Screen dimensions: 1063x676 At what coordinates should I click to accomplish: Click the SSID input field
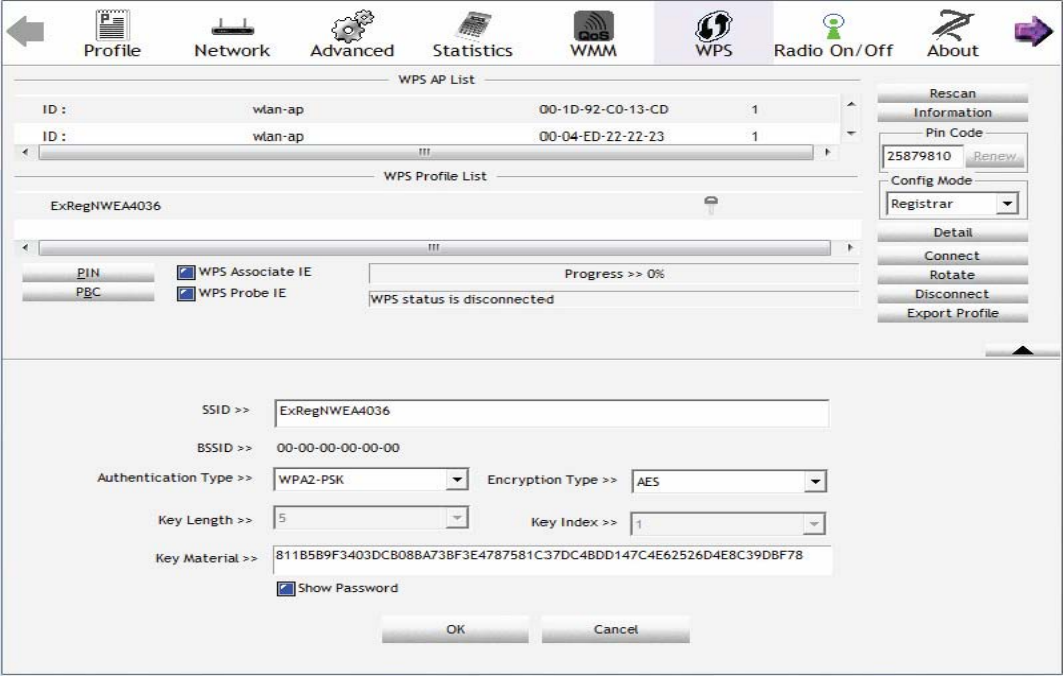coord(552,413)
